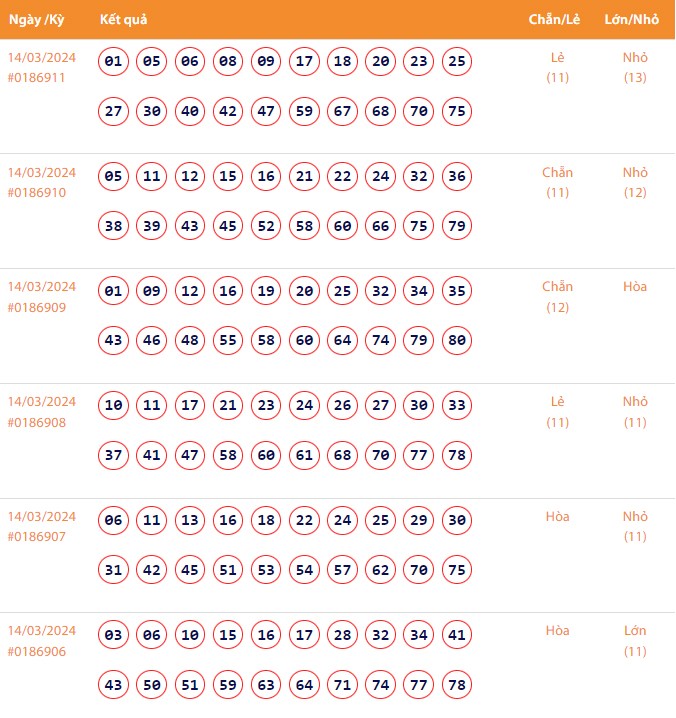The height and width of the screenshot is (718, 676).
Task: Select the "Chẵn/Lẻ" column header
Action: (x=556, y=19)
